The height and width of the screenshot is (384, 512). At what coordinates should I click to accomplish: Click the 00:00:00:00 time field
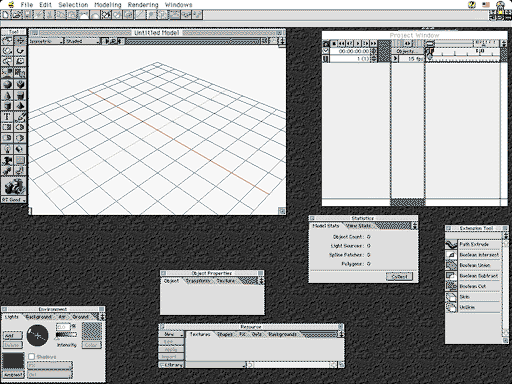click(x=350, y=51)
